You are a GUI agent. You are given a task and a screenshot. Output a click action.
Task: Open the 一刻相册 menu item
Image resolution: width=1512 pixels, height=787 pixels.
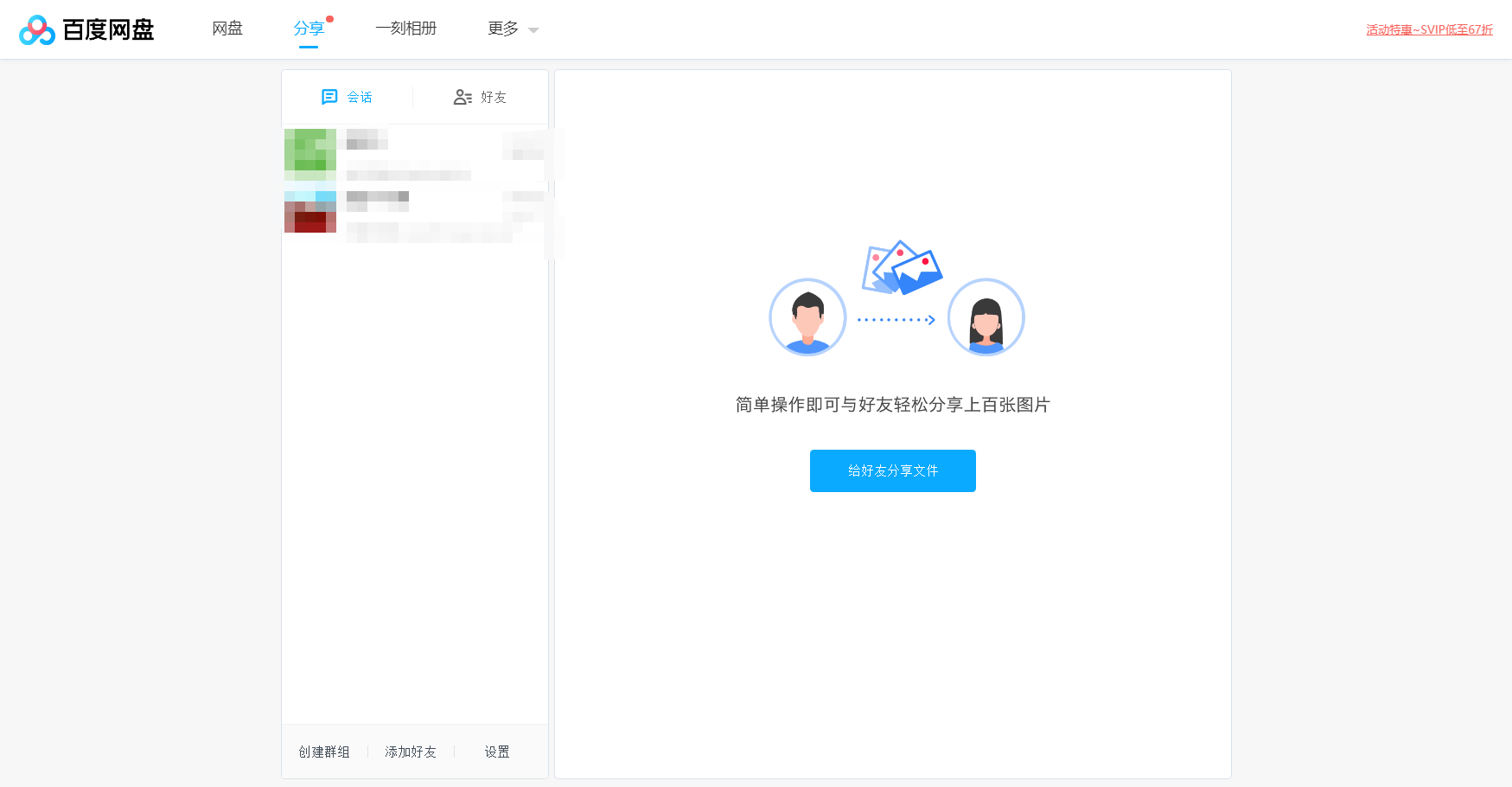[x=406, y=28]
